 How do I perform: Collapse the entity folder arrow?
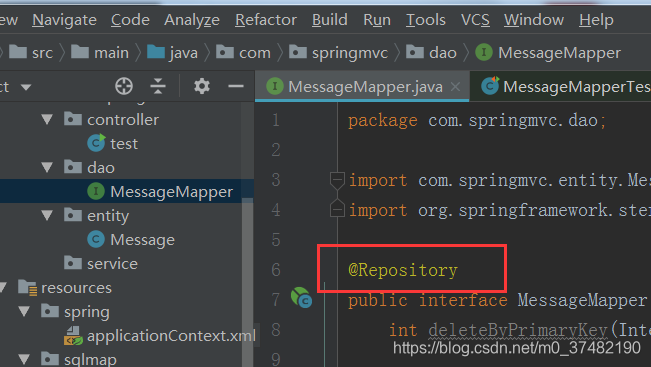(x=47, y=215)
